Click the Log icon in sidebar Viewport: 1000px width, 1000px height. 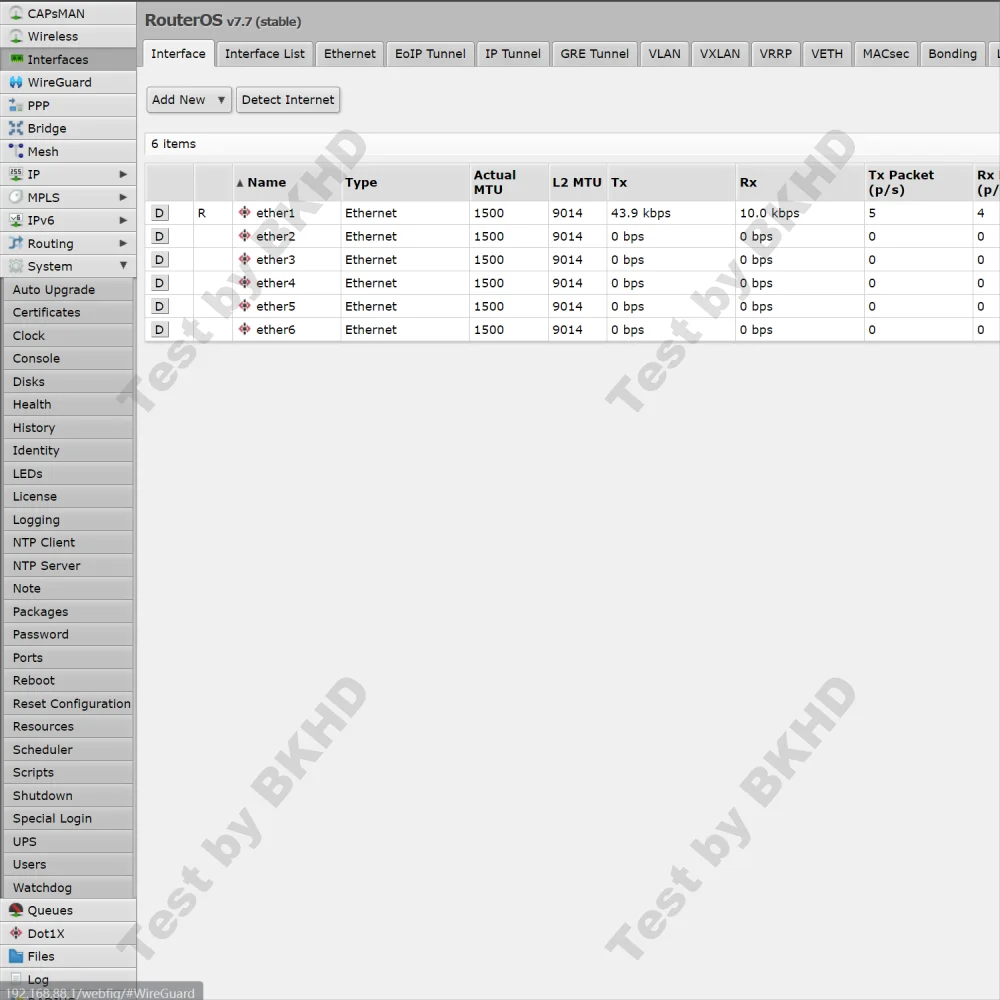click(x=16, y=979)
